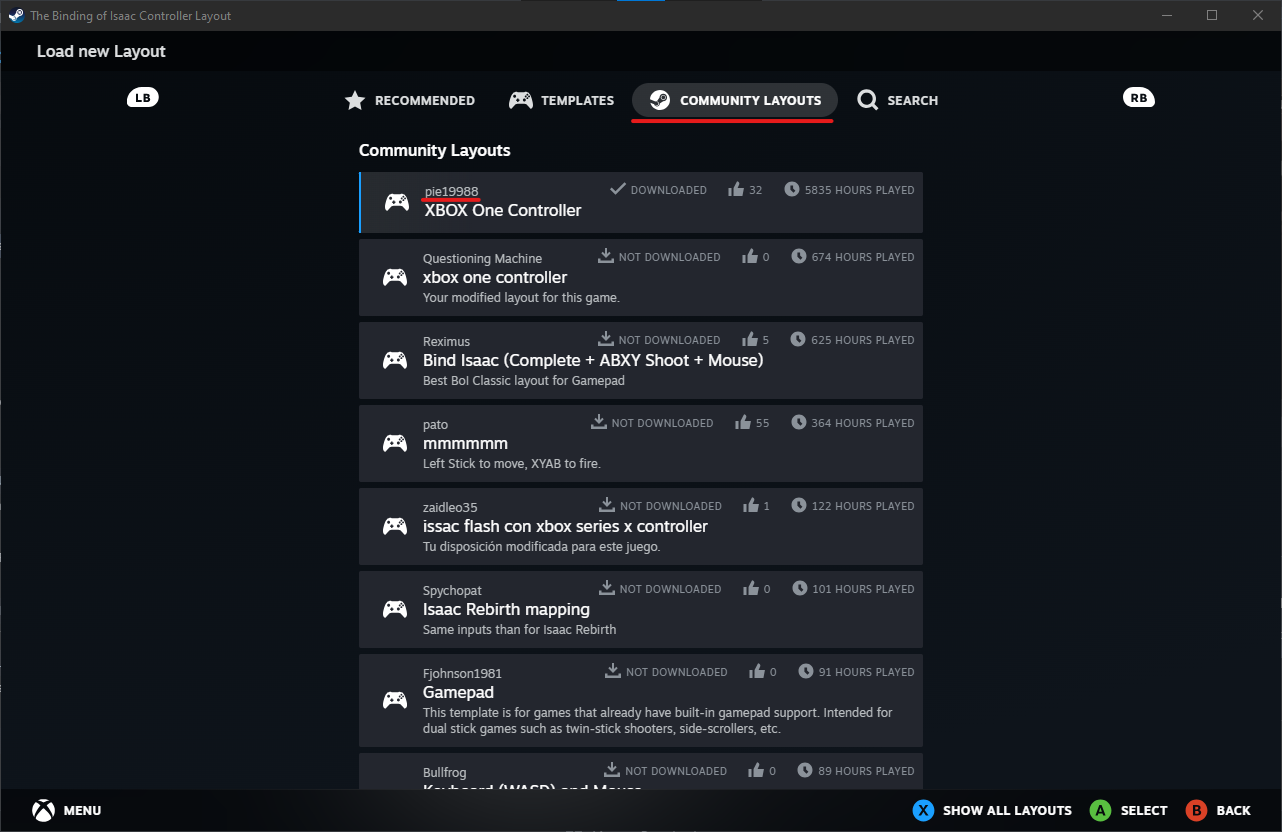Minimize the Controller Layout window
This screenshot has width=1282, height=832.
tap(1166, 15)
